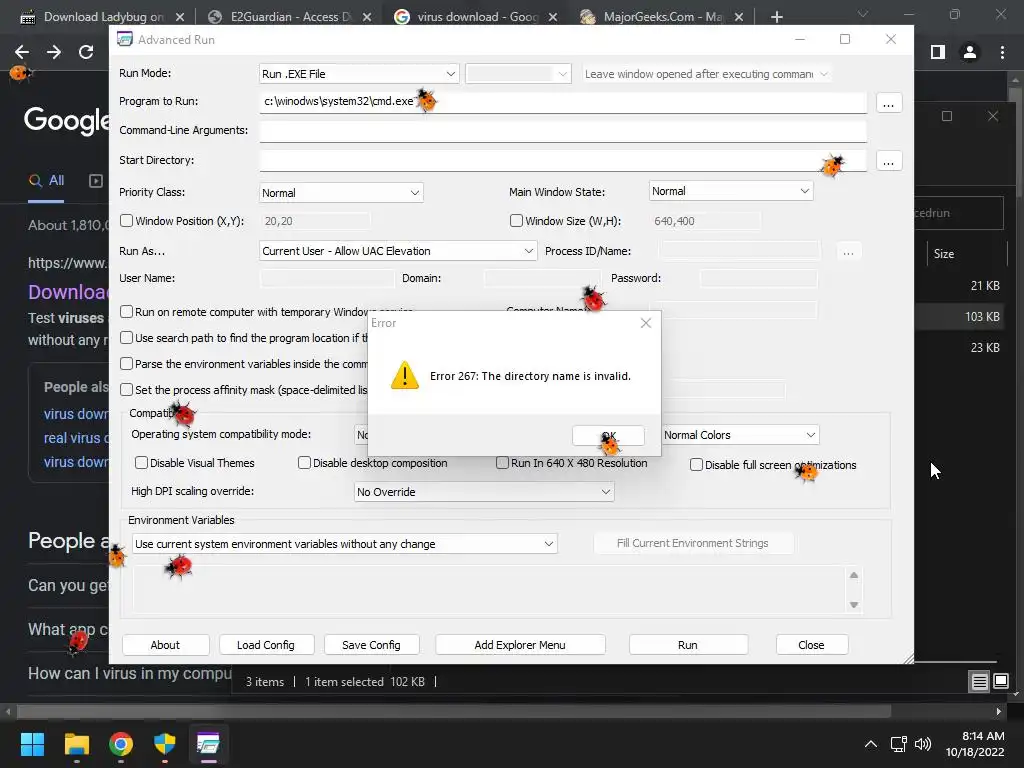The width and height of the screenshot is (1024, 768).
Task: Switch to MajorGeeks.Com browser tab
Action: [663, 17]
